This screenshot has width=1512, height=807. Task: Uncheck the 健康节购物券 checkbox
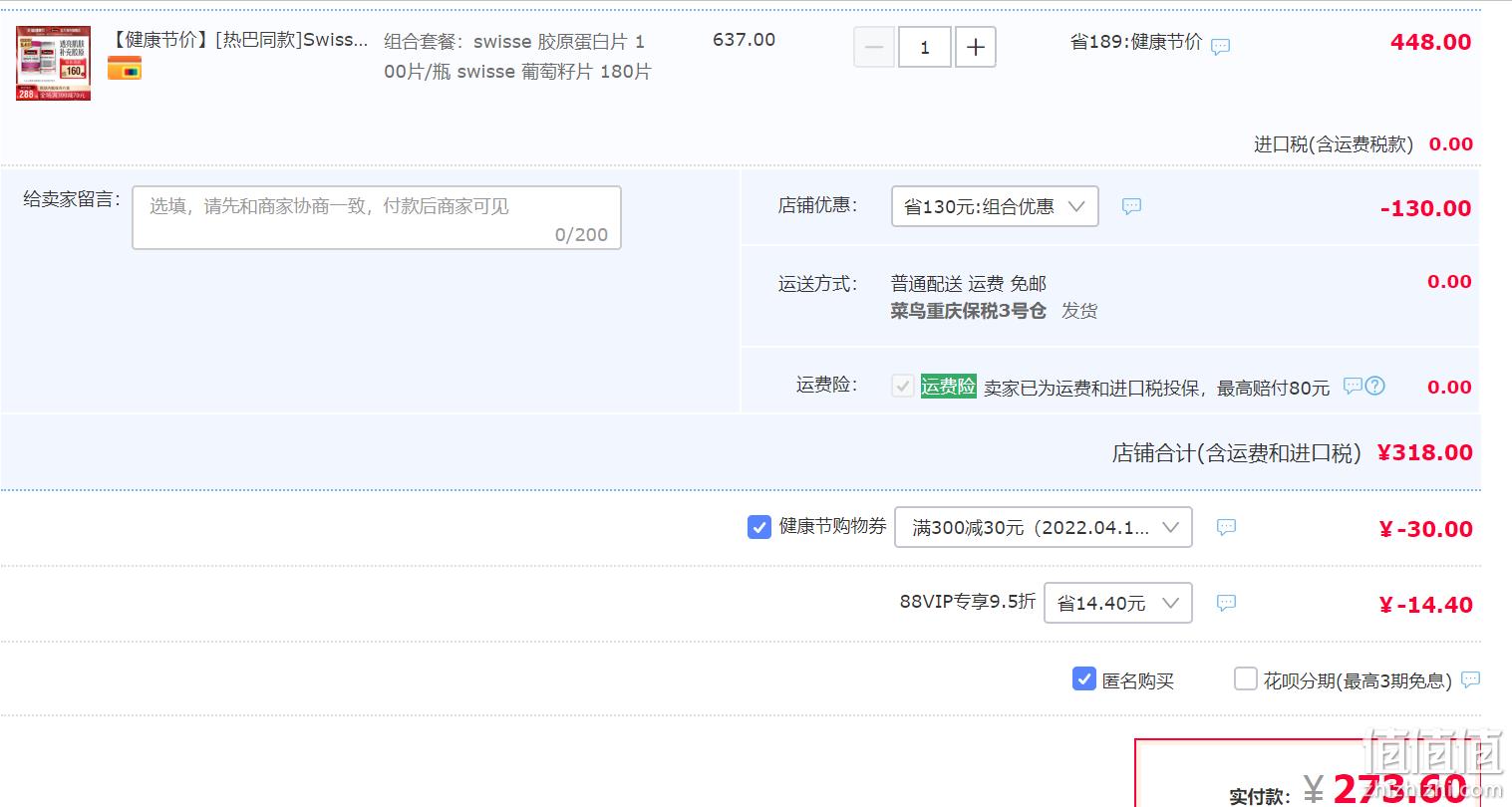(759, 527)
